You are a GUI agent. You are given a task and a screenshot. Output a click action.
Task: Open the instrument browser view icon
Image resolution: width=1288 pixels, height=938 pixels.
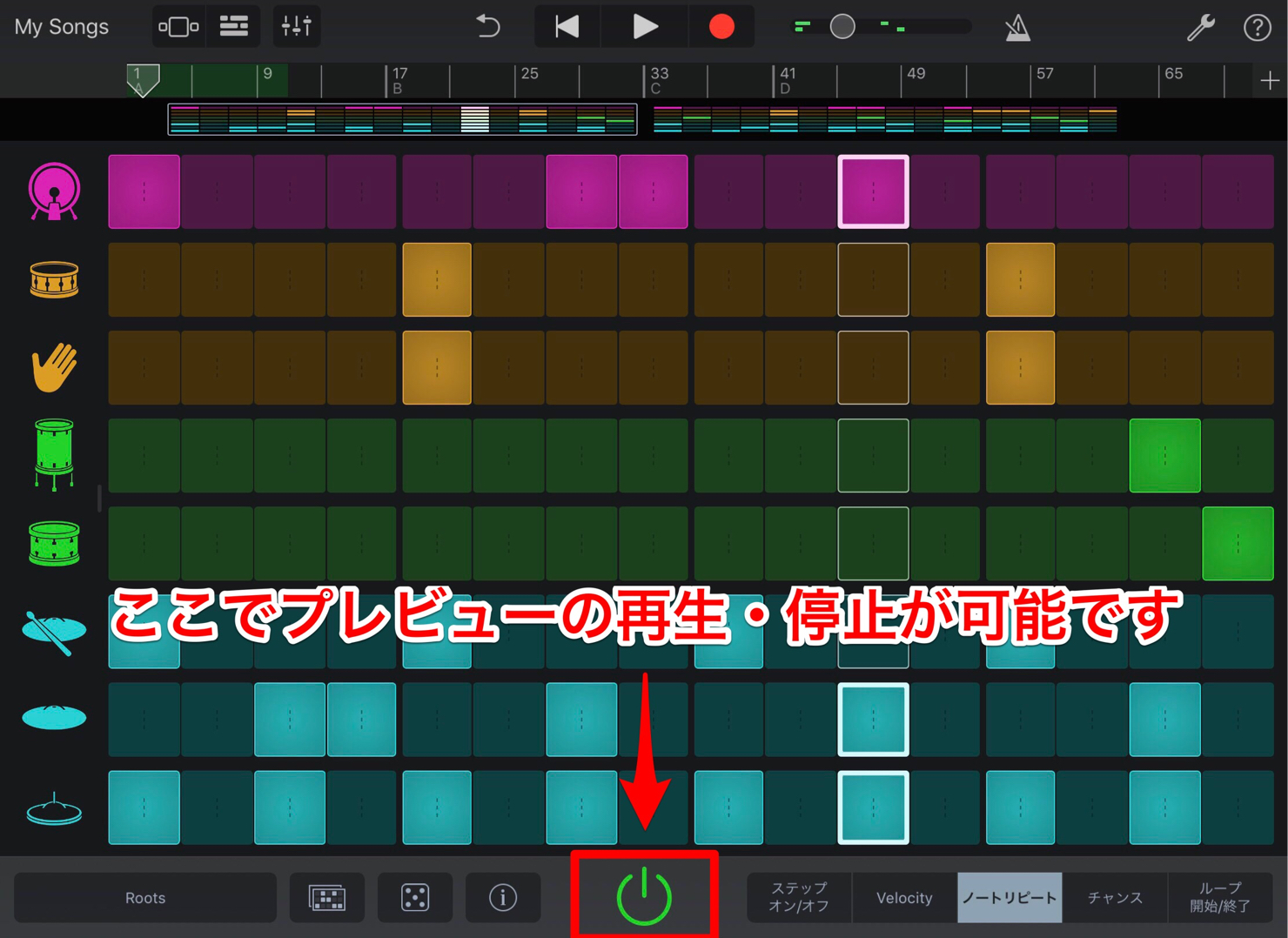tap(178, 27)
